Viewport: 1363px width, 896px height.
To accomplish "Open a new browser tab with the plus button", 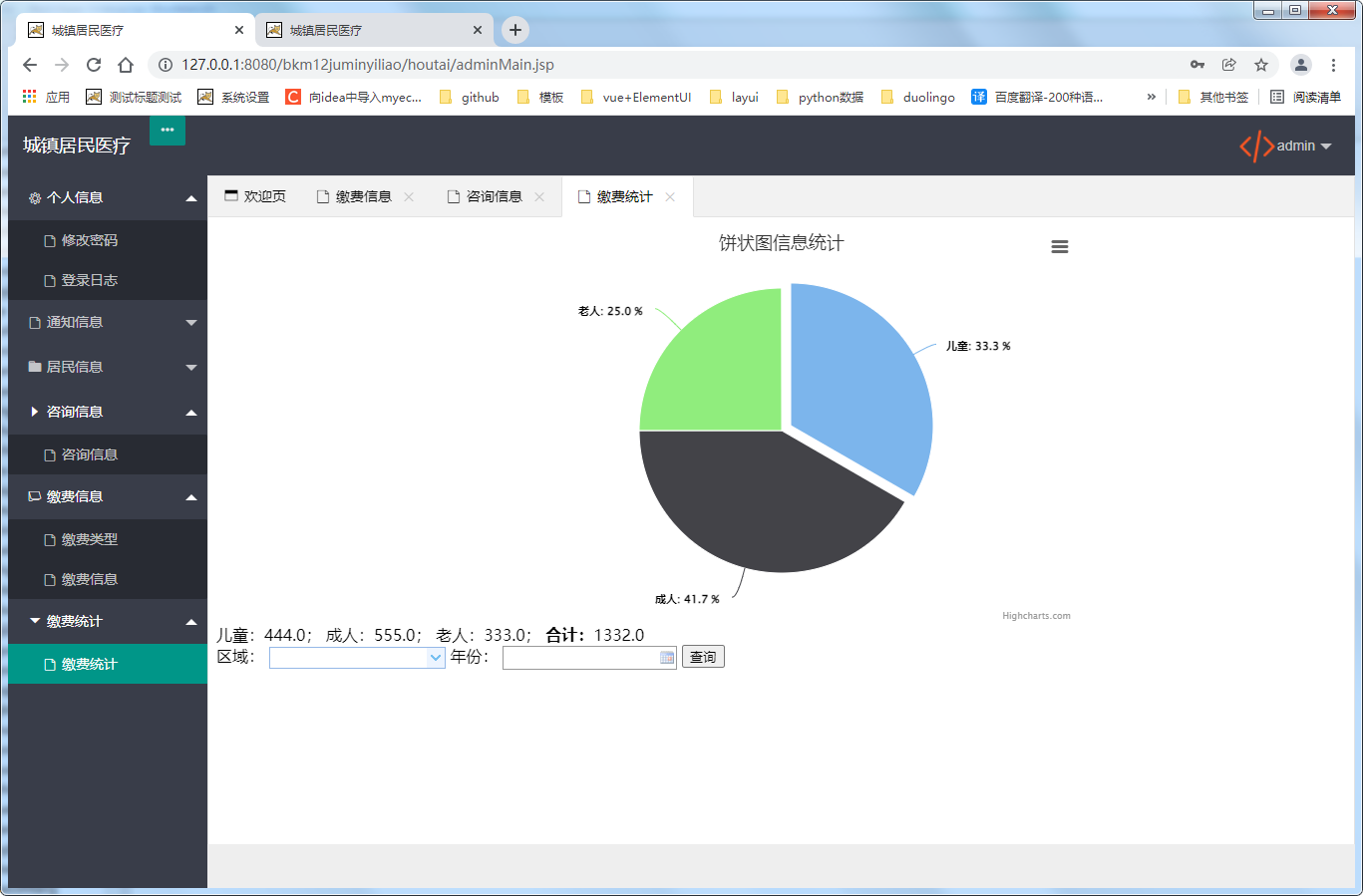I will (x=515, y=30).
